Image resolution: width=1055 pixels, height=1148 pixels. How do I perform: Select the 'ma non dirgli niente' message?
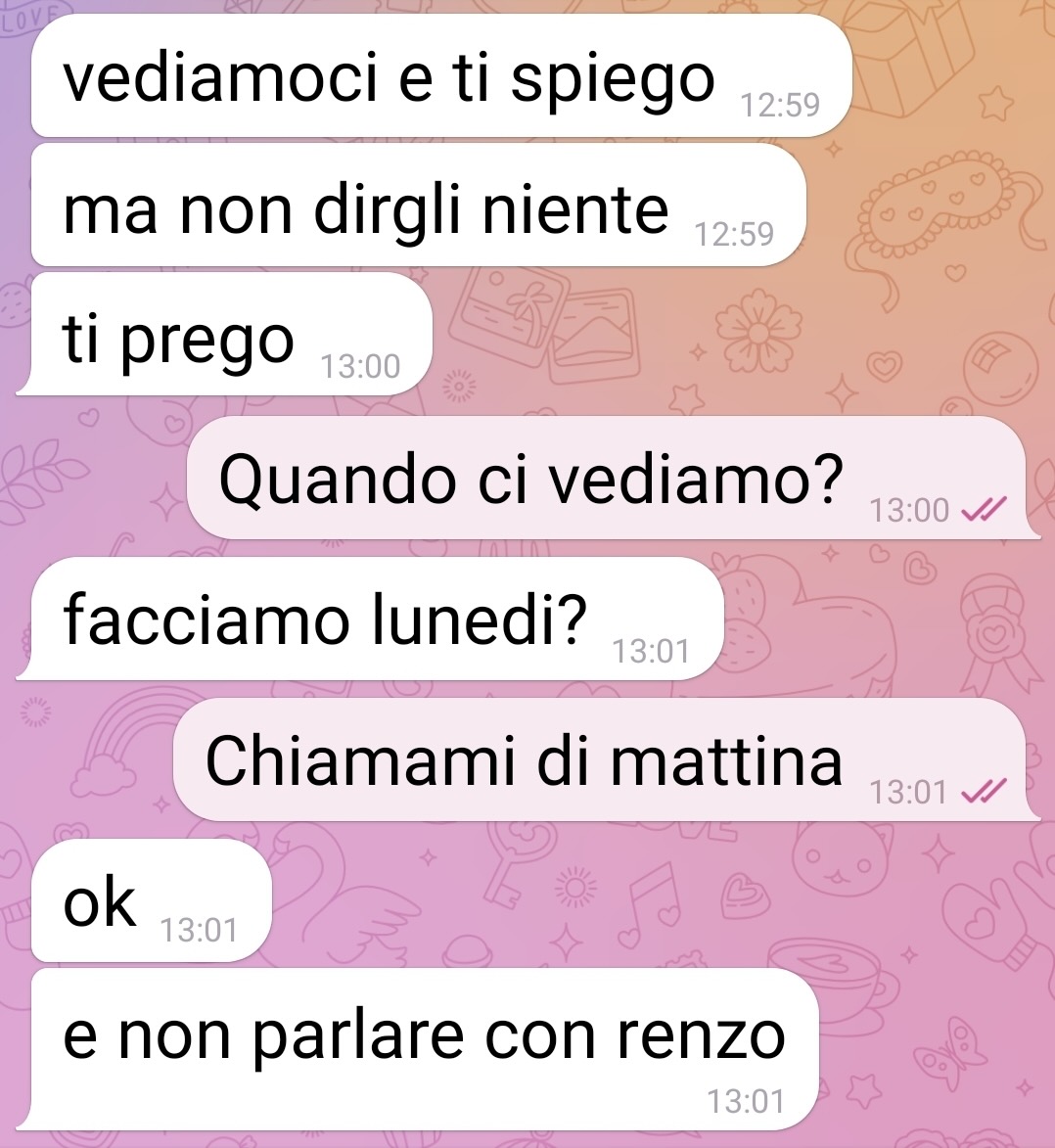418,205
